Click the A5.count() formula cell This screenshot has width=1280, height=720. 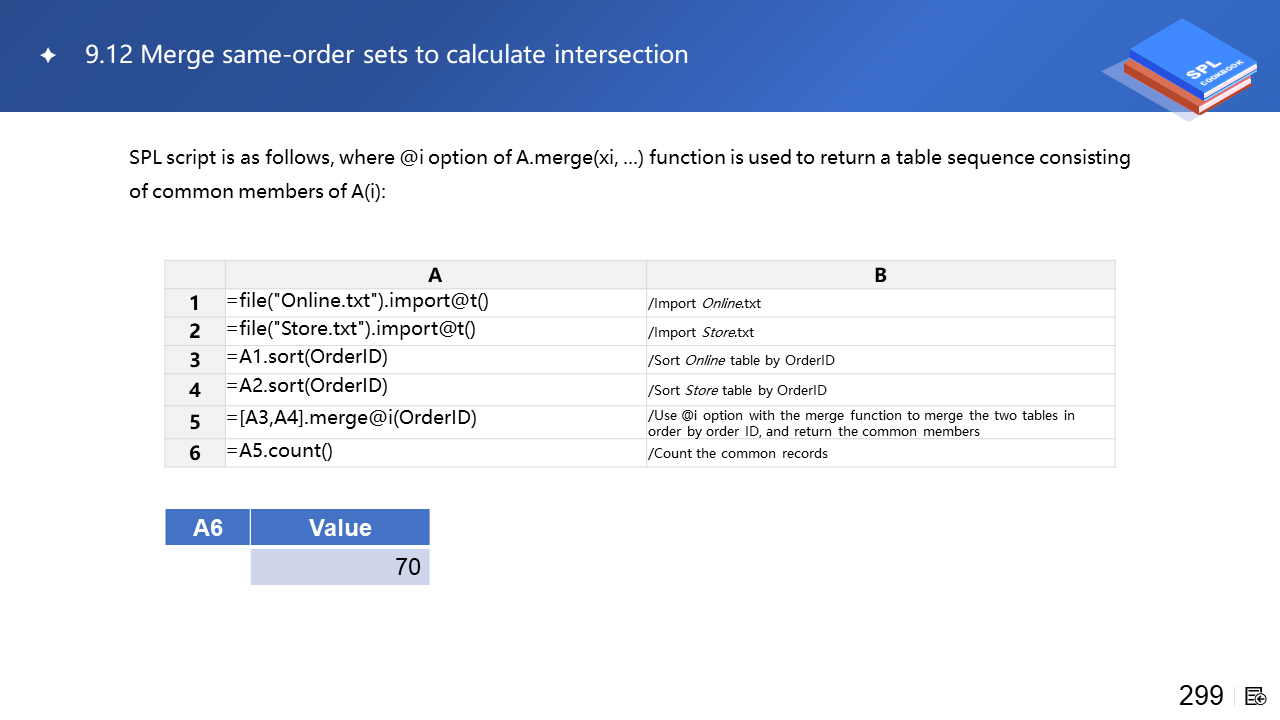pos(280,450)
